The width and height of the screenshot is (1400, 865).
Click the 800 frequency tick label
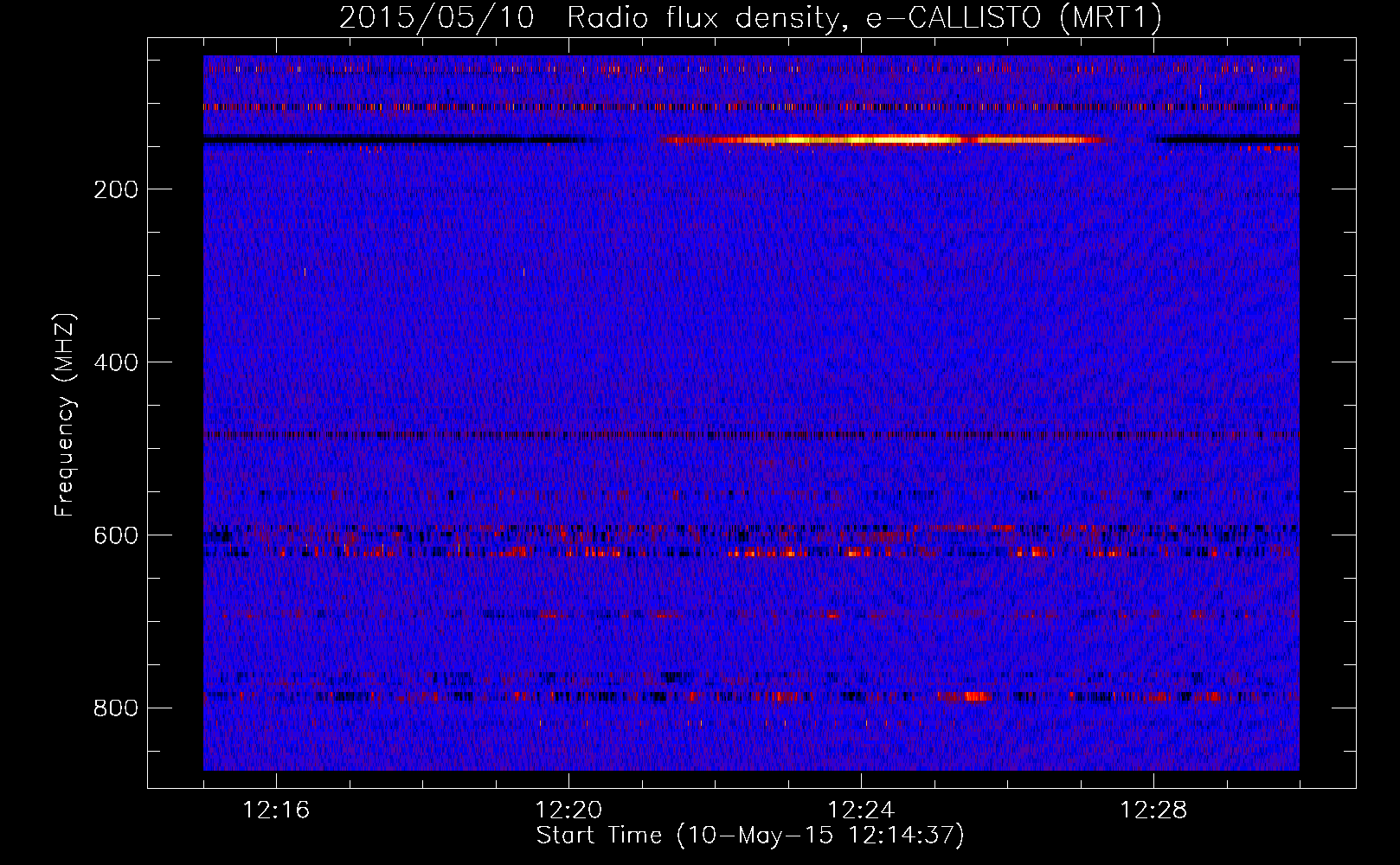click(x=116, y=708)
